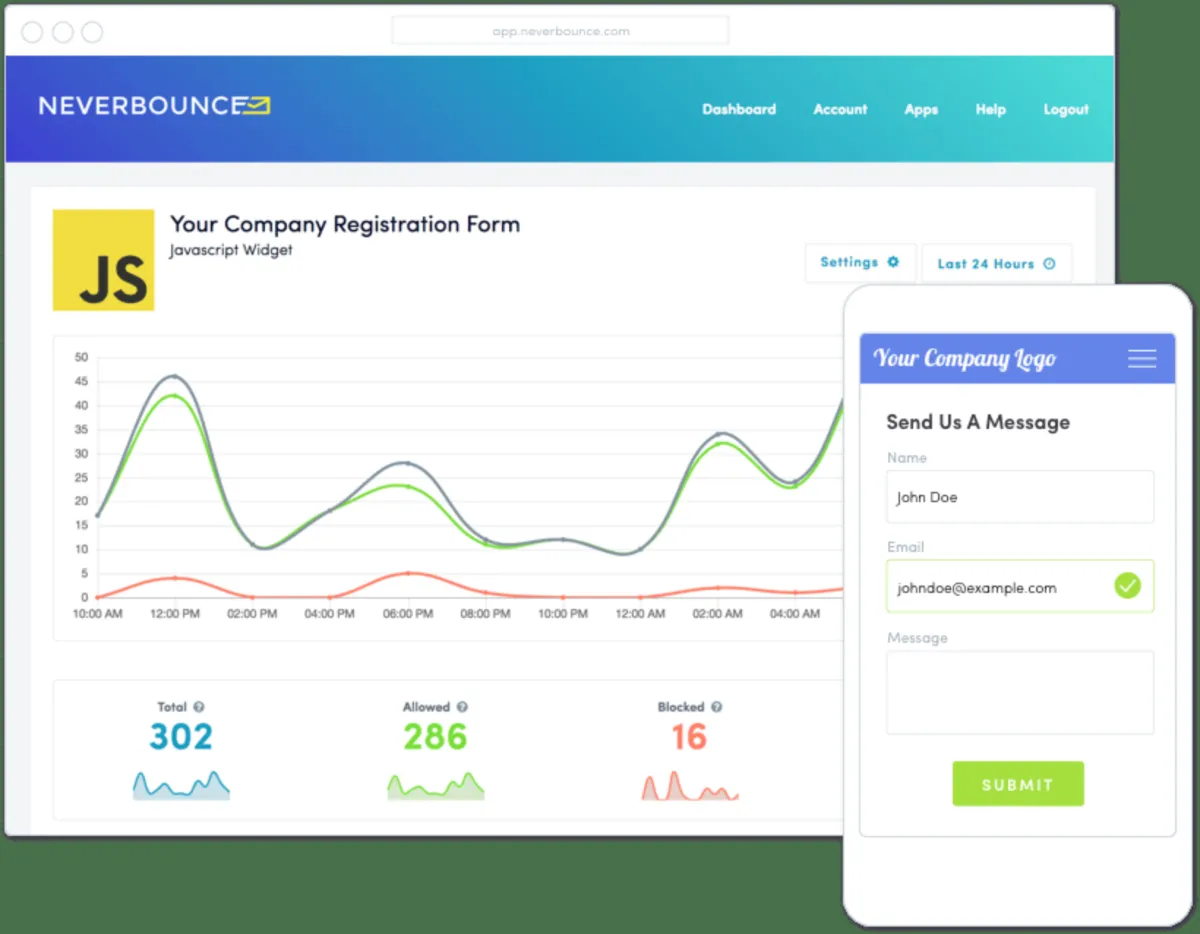Click the Blocked sparkline mini chart
The width and height of the screenshot is (1200, 934).
click(690, 786)
